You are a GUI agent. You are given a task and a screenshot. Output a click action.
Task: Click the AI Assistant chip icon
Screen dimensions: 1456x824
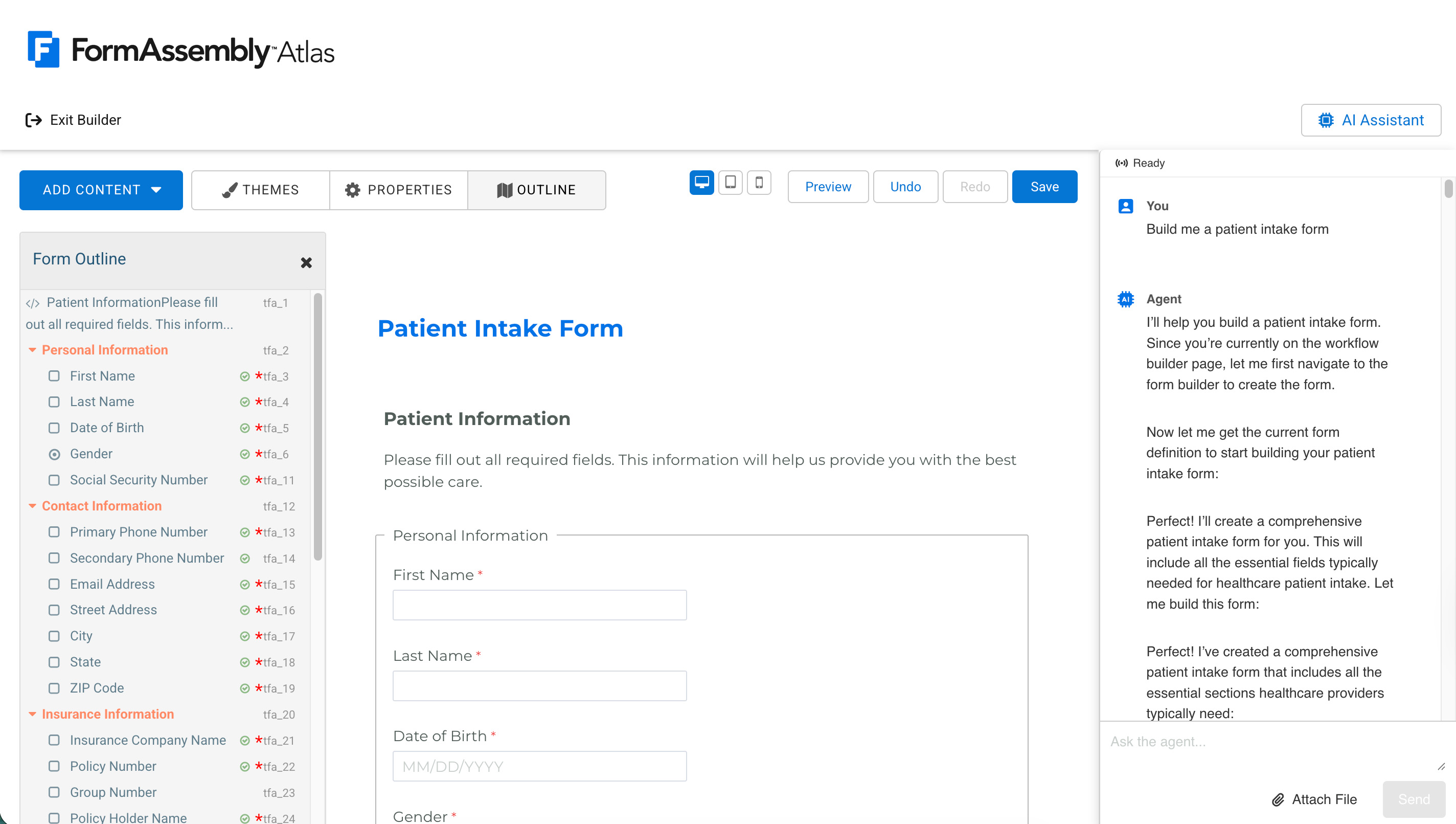coord(1325,120)
